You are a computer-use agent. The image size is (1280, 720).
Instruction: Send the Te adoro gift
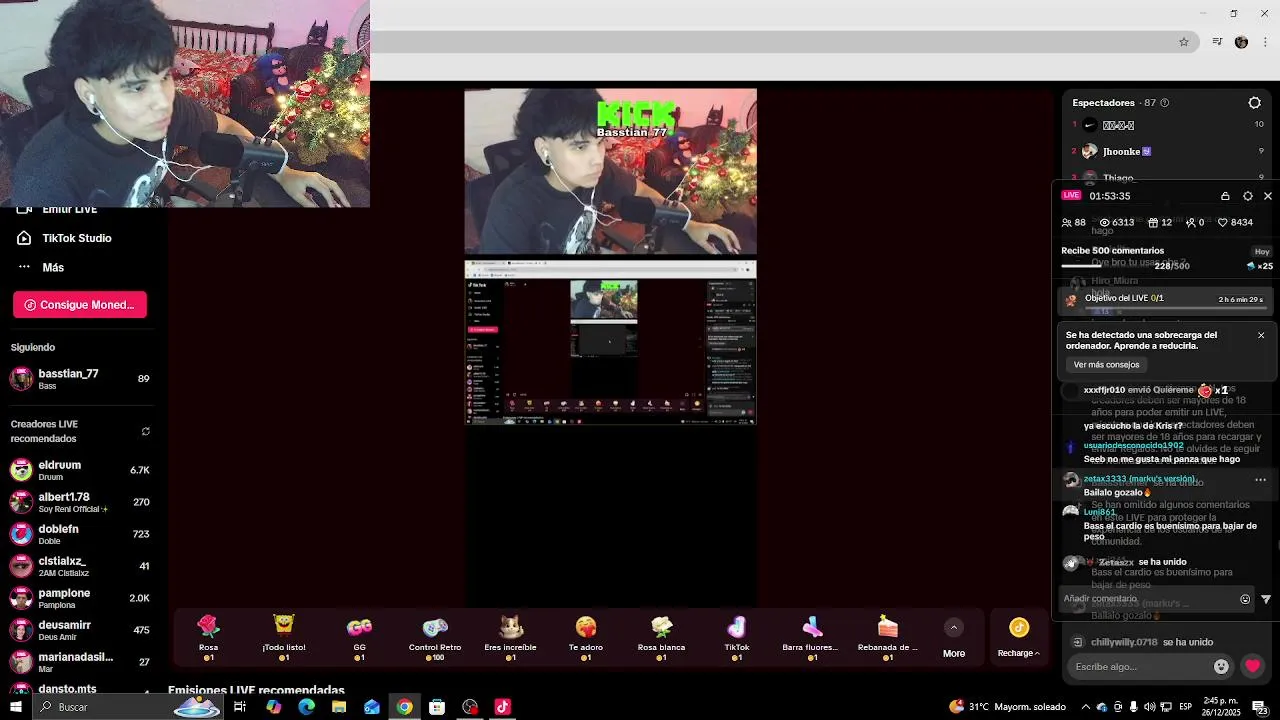tap(586, 637)
